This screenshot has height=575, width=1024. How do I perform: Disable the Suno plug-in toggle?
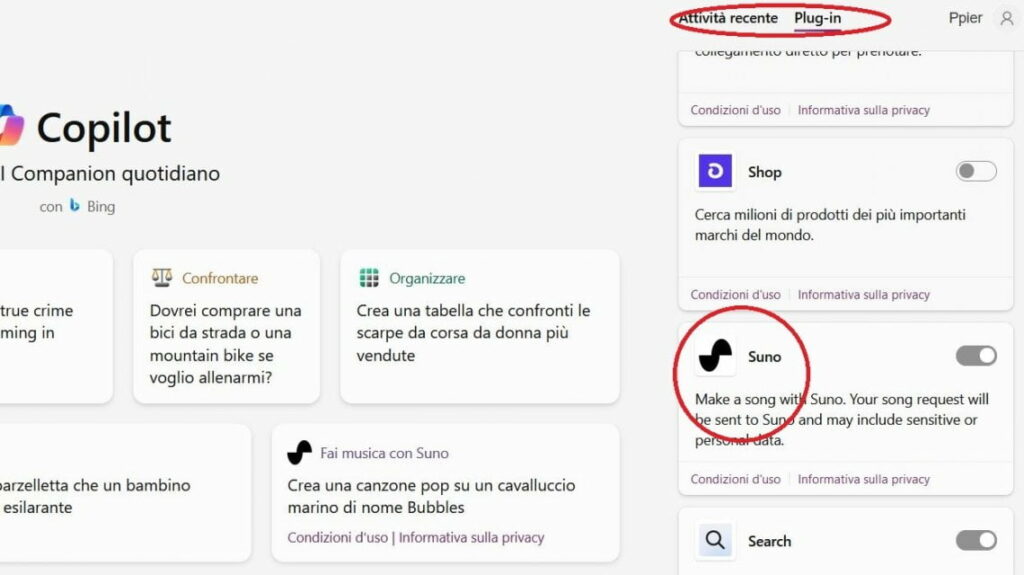[x=976, y=355]
